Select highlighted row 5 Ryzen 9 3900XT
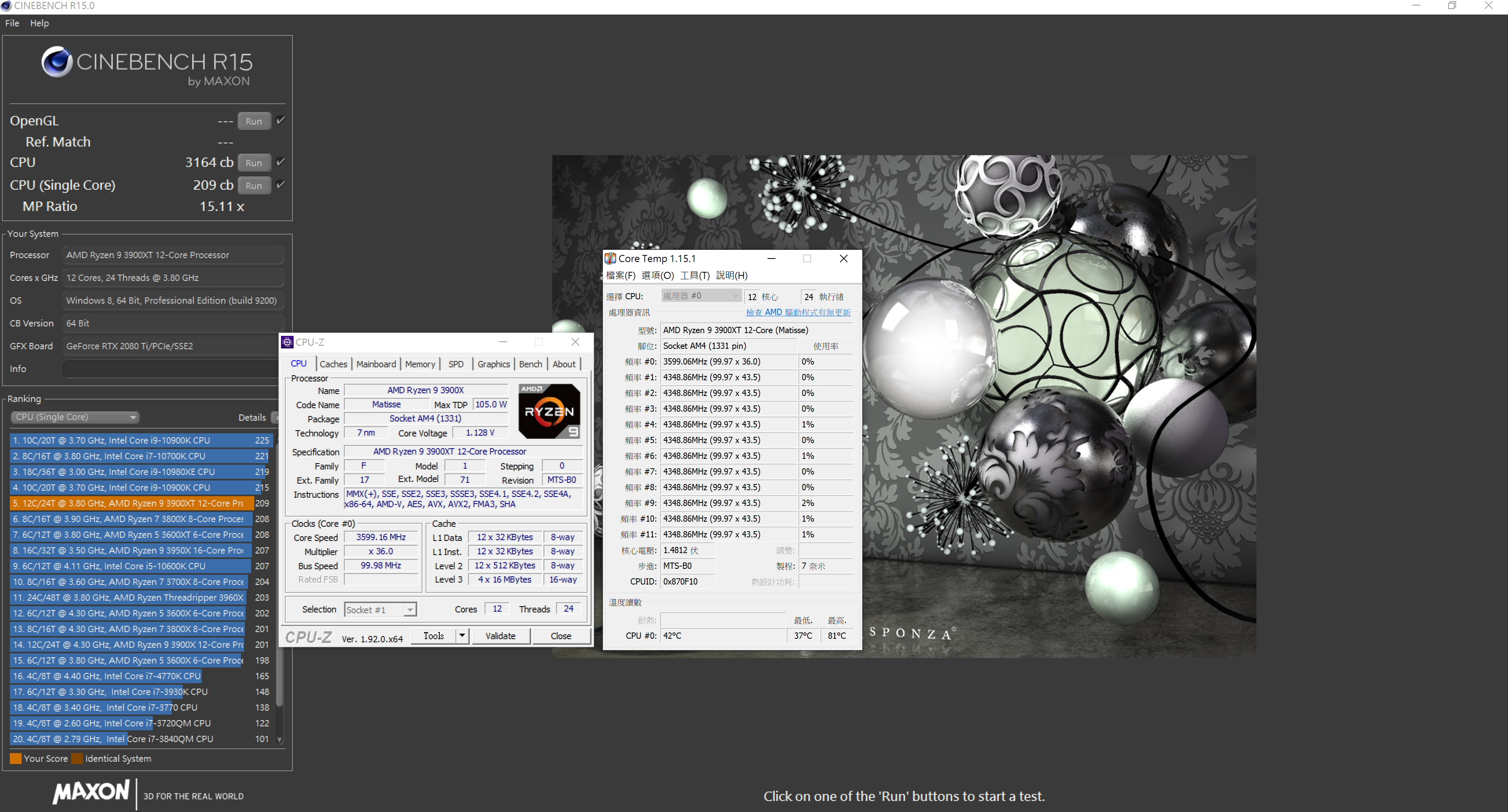 (140, 503)
